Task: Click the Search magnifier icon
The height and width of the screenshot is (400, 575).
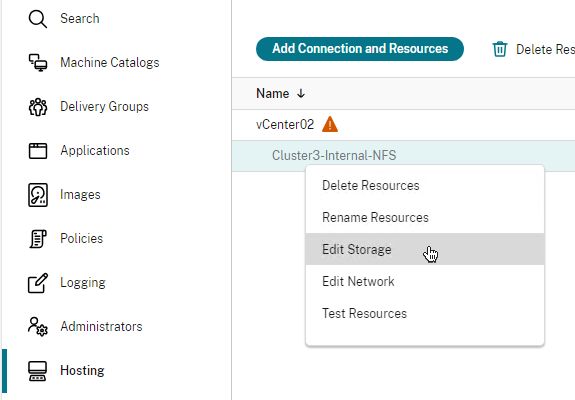Action: 37,19
